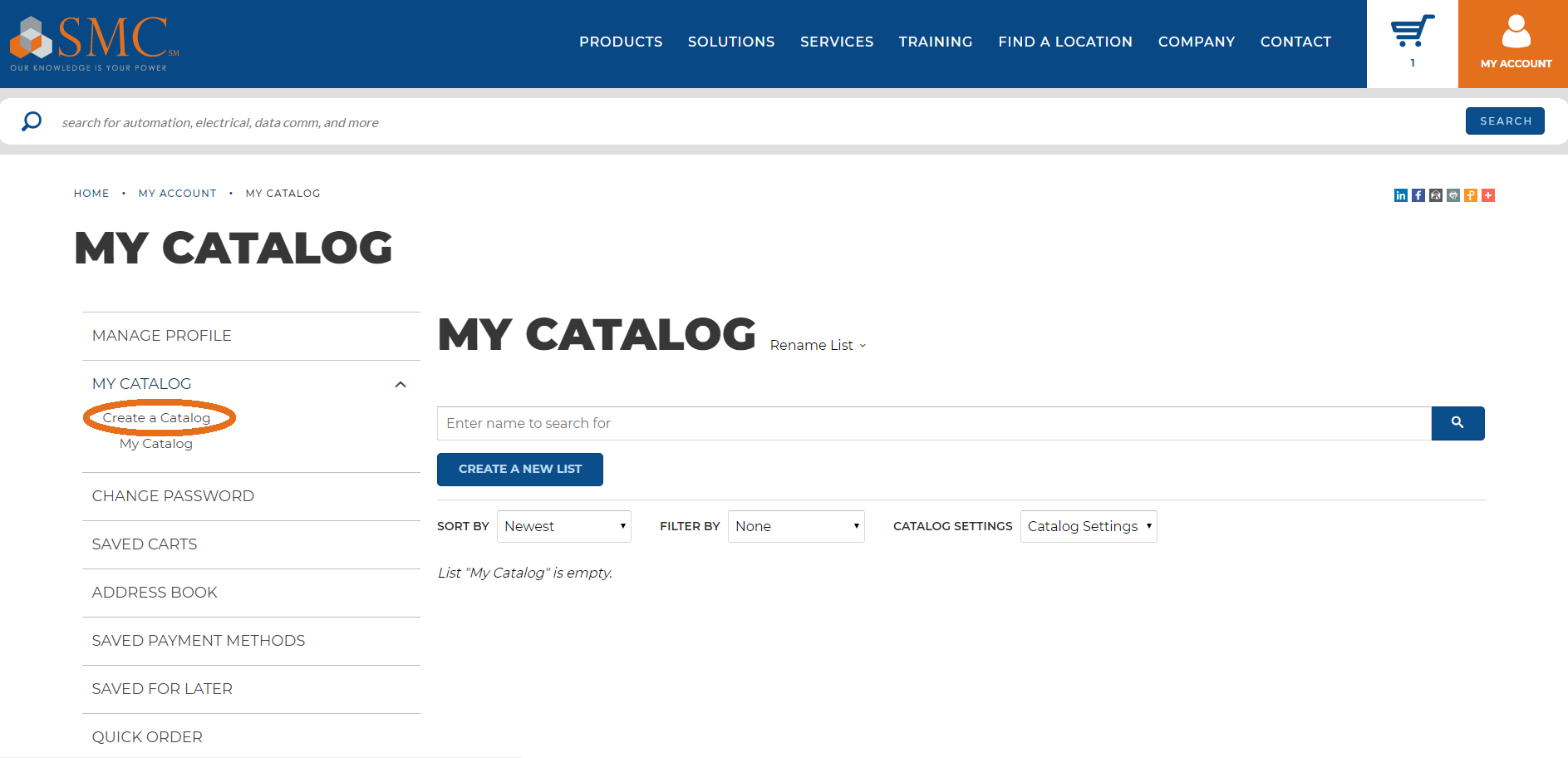Viewport: 1568px width, 758px height.
Task: Click the email share icon
Action: pos(1435,195)
